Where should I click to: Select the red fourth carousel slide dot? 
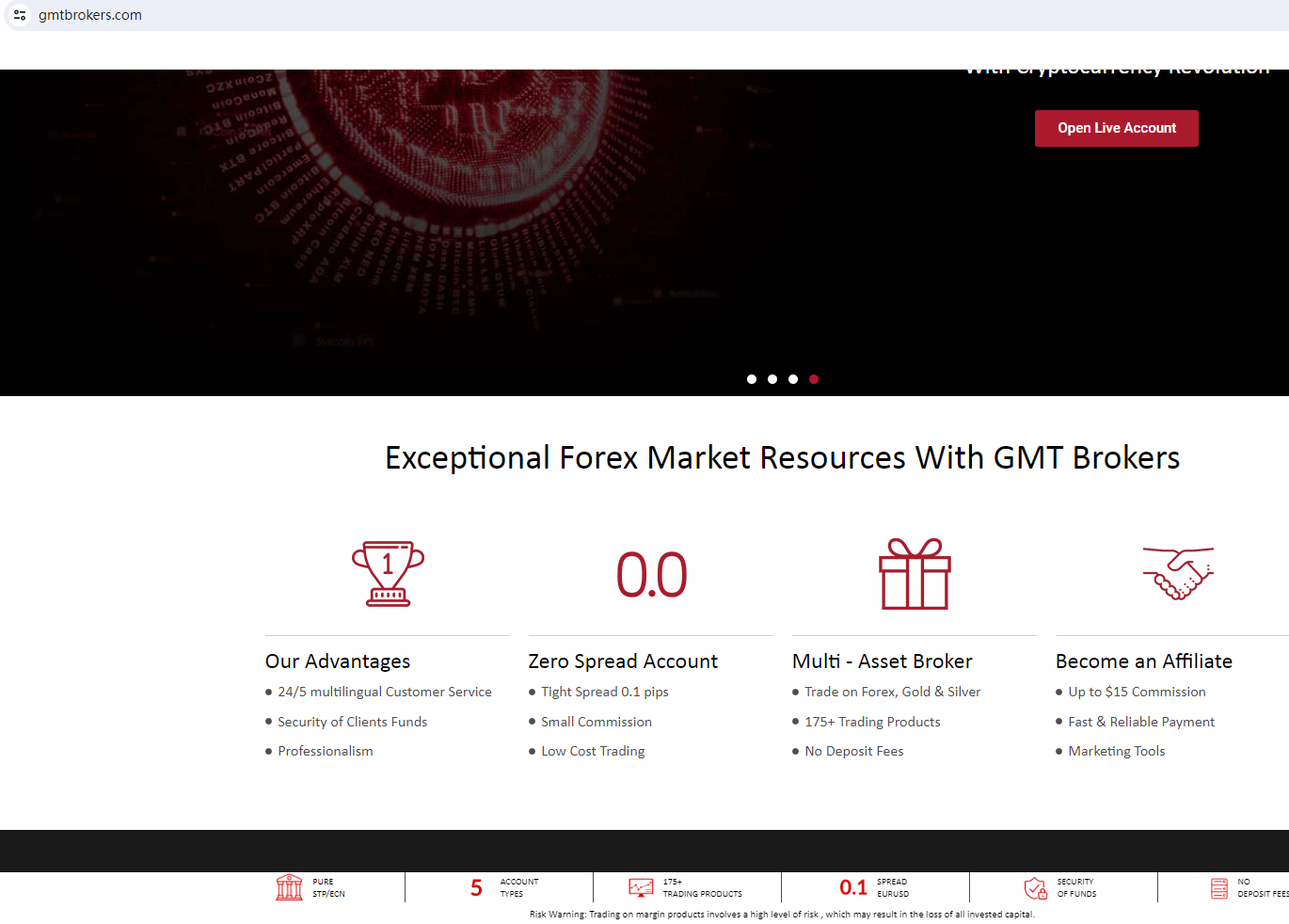814,379
